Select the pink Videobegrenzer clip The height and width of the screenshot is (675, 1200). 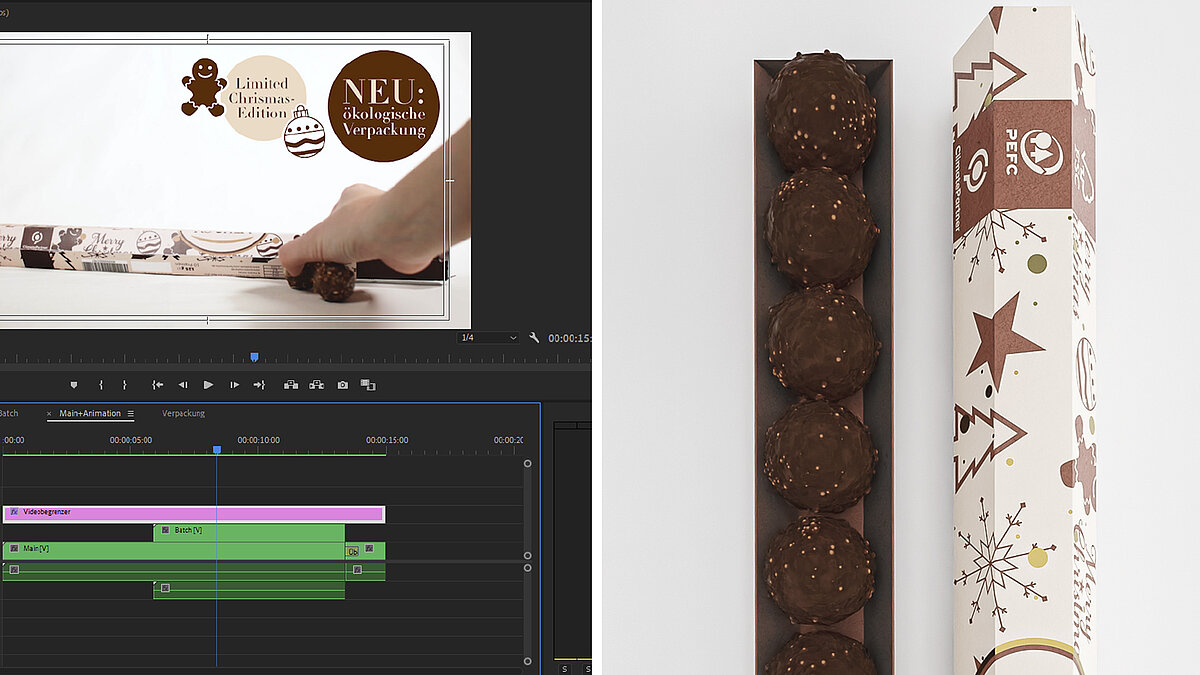(194, 513)
